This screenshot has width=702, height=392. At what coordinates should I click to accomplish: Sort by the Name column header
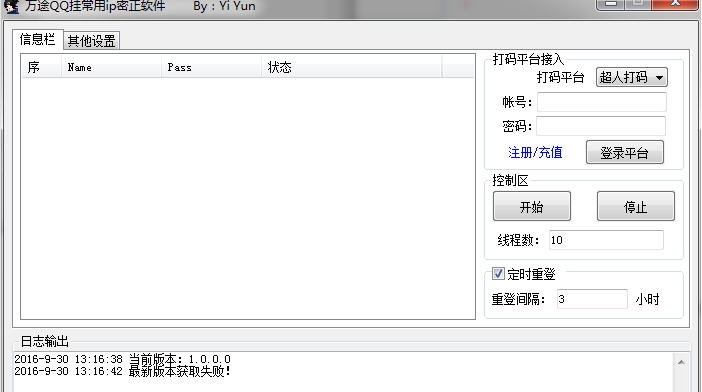[x=111, y=67]
